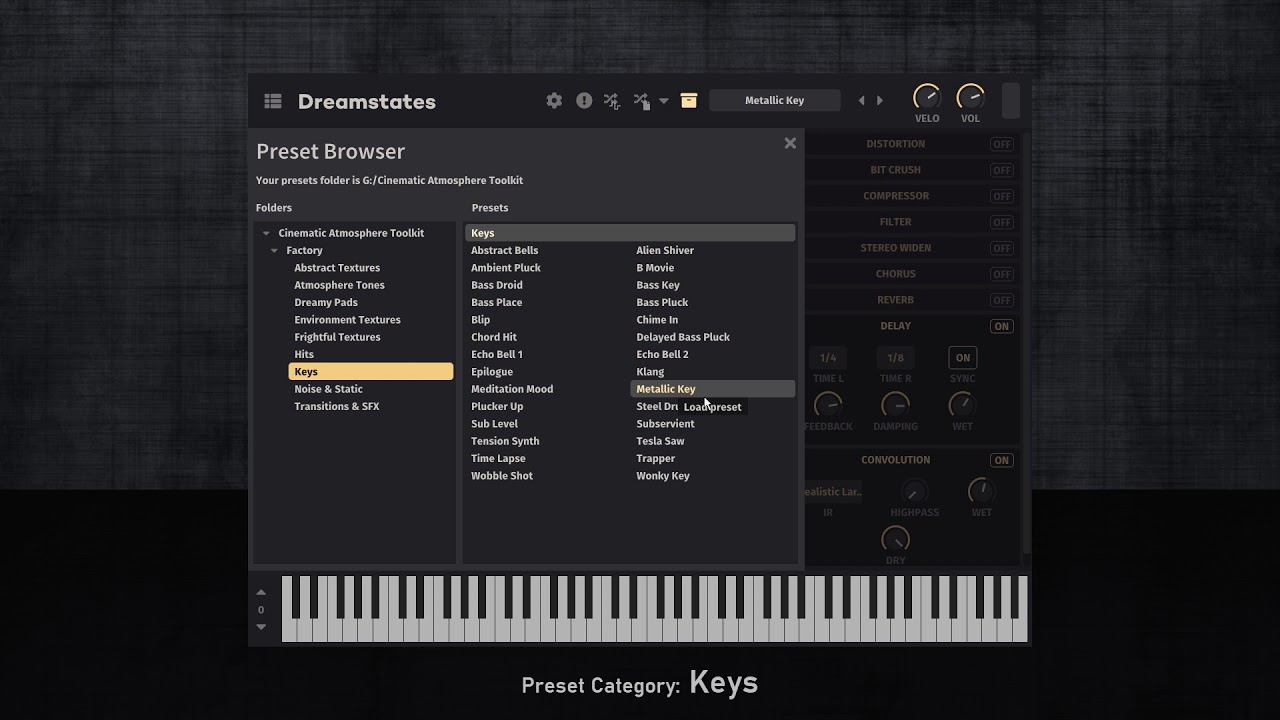
Task: Click the Metallic Key preset name field
Action: click(774, 100)
